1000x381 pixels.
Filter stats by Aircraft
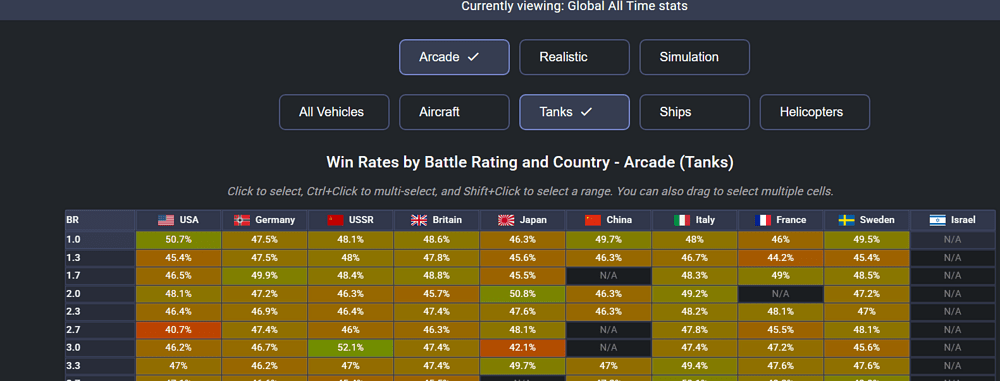(x=455, y=112)
